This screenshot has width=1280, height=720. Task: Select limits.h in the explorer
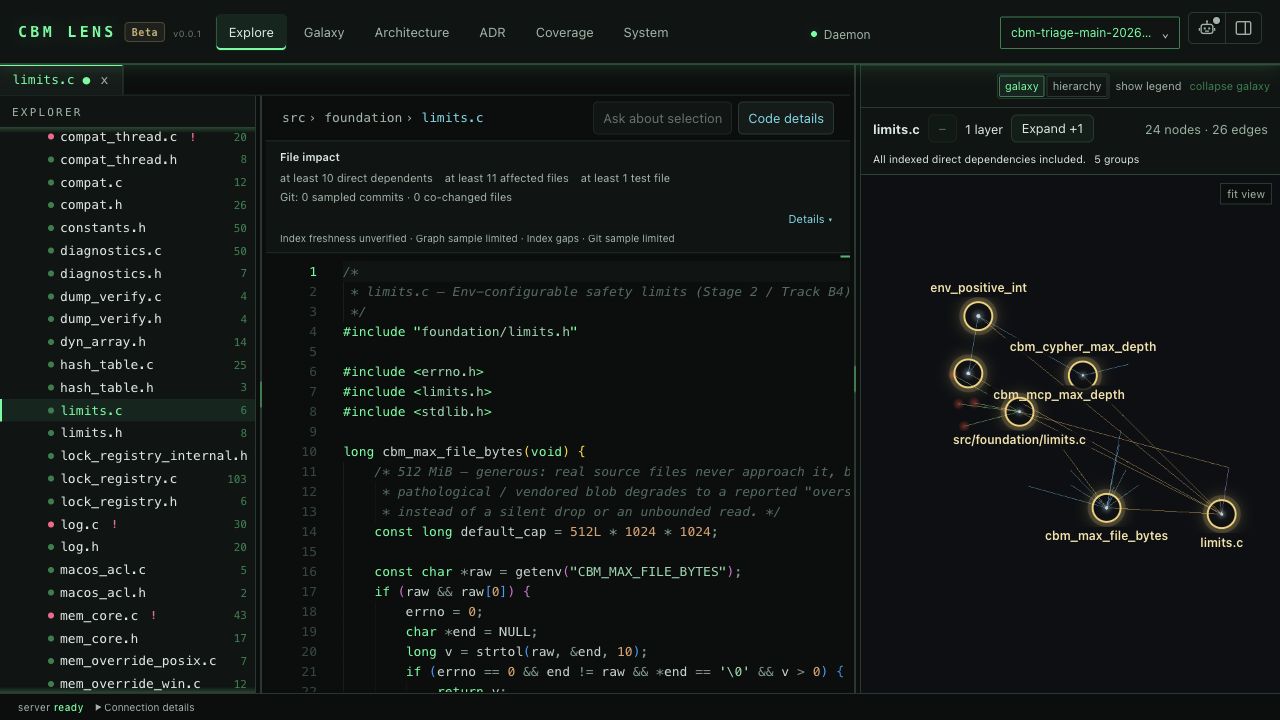128,433
